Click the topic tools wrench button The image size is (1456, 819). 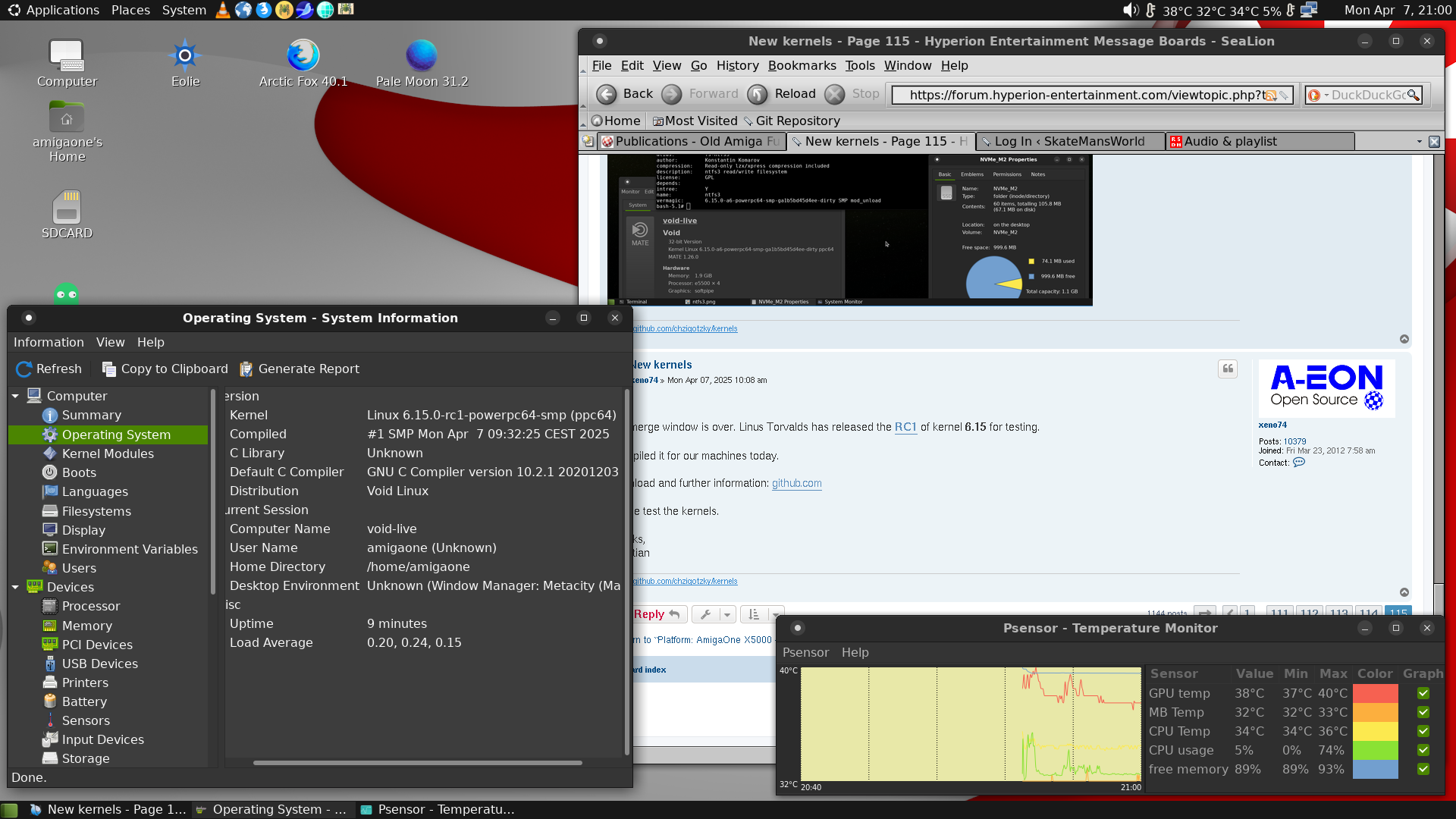706,614
